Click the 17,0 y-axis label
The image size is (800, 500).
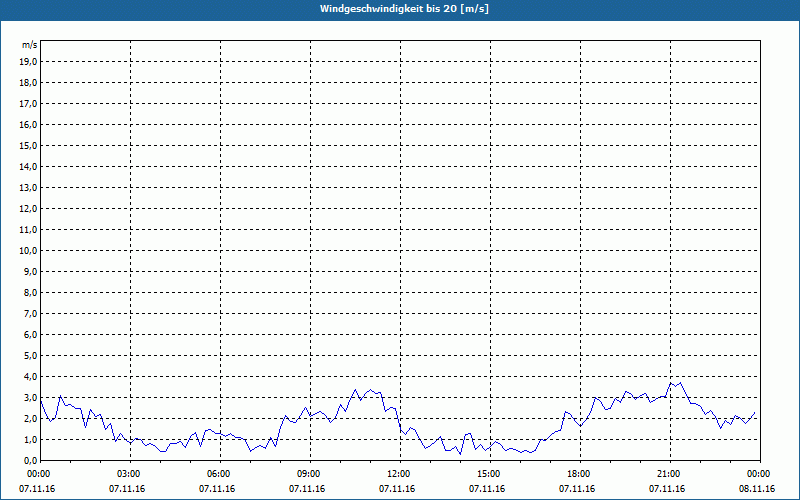(x=28, y=104)
